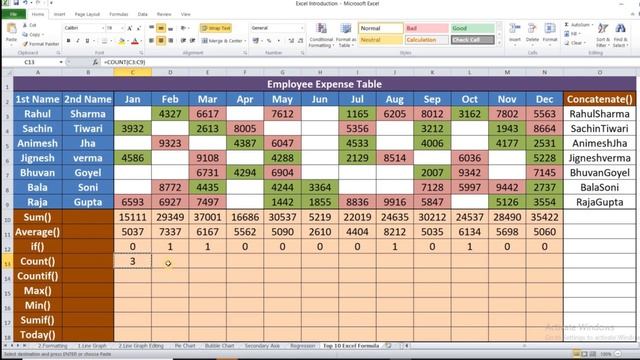Apply the Good cell style
The image size is (640, 360).
pyautogui.click(x=472, y=28)
